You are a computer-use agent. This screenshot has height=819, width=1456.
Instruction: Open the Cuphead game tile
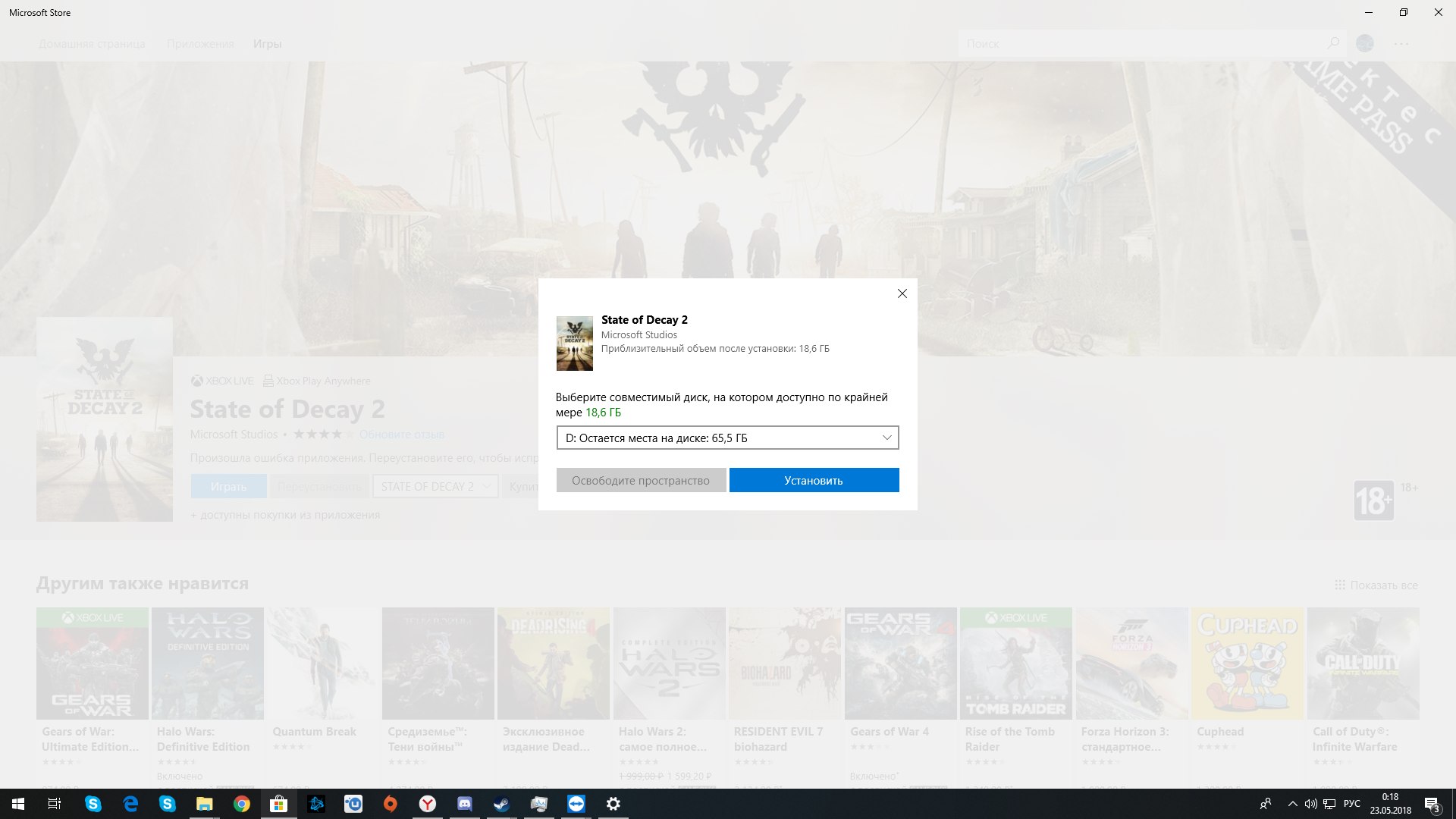click(1247, 664)
